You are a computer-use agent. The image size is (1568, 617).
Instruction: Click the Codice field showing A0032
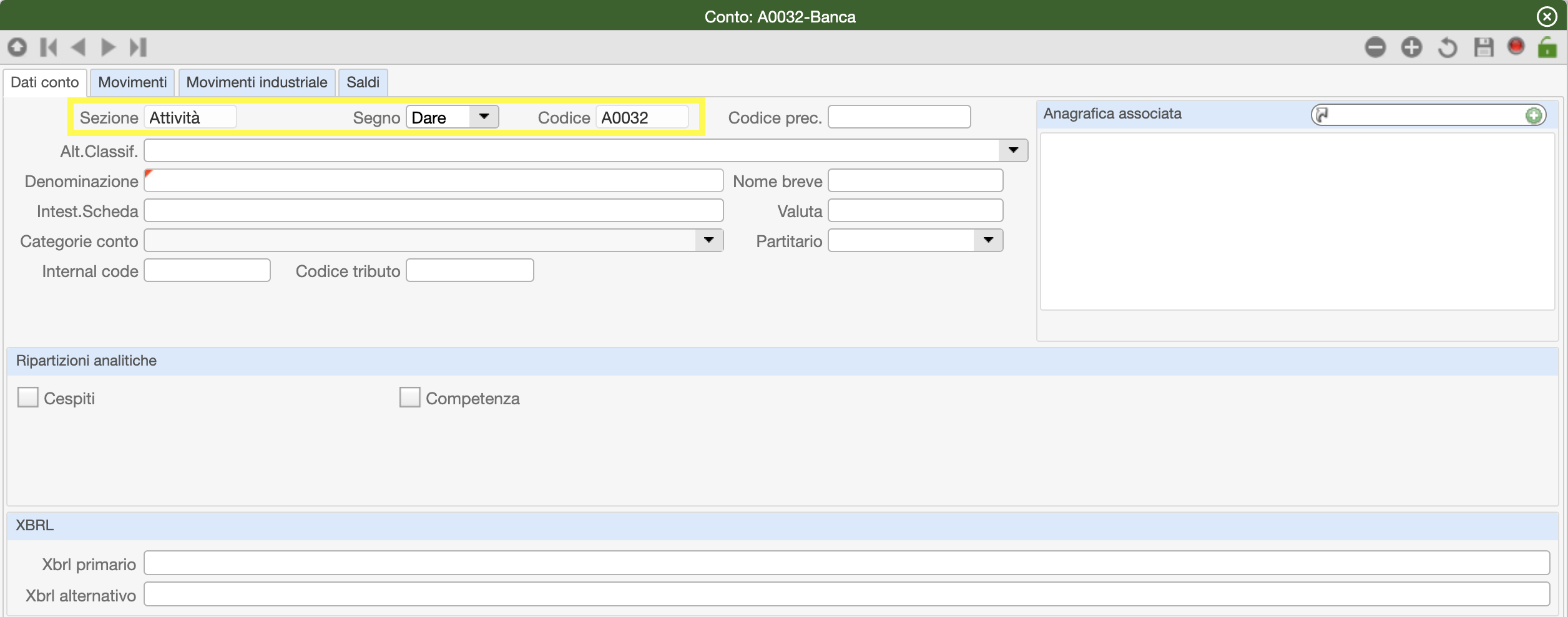pyautogui.click(x=642, y=117)
